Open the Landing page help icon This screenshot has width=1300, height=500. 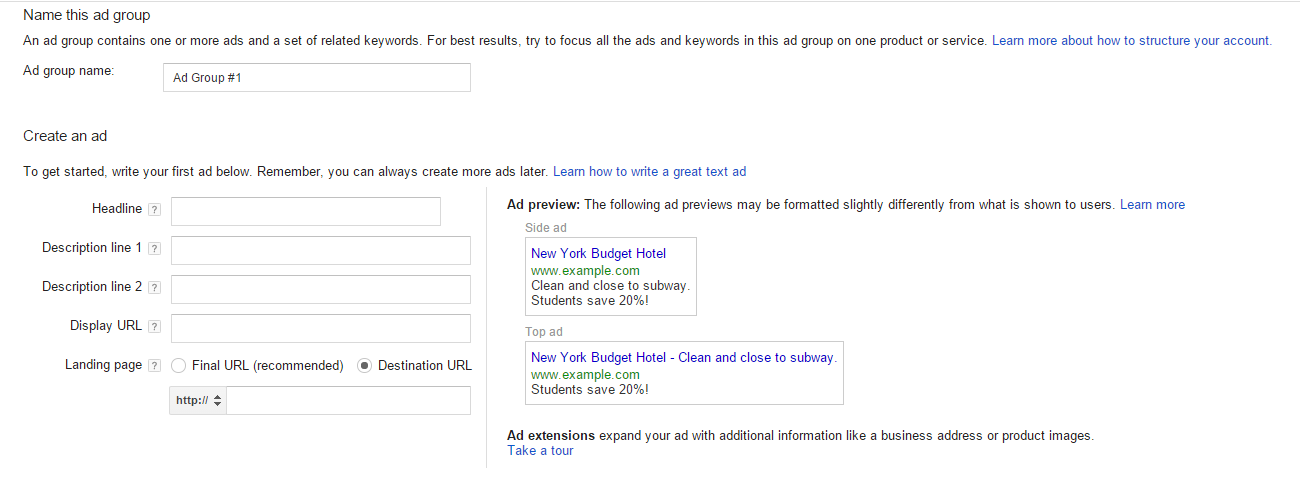tap(154, 365)
